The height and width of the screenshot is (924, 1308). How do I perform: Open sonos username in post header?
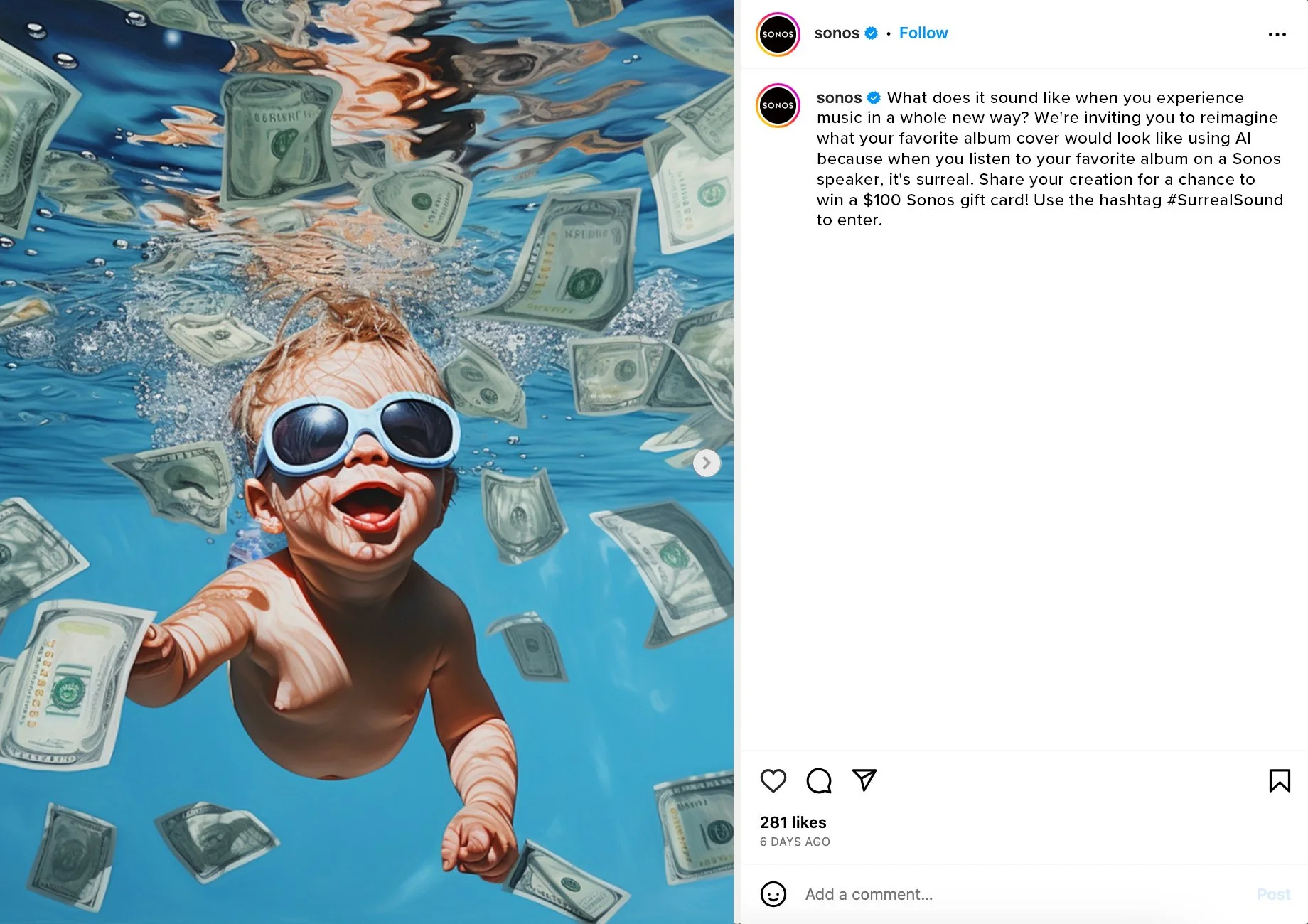coord(837,33)
